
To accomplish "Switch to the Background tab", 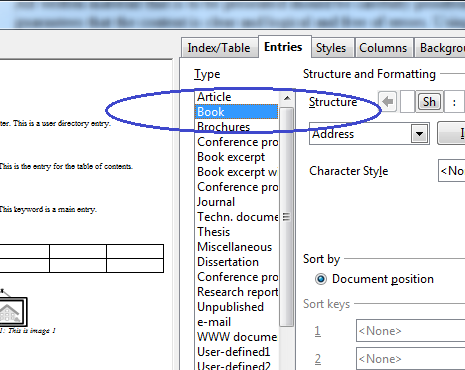I will point(440,48).
